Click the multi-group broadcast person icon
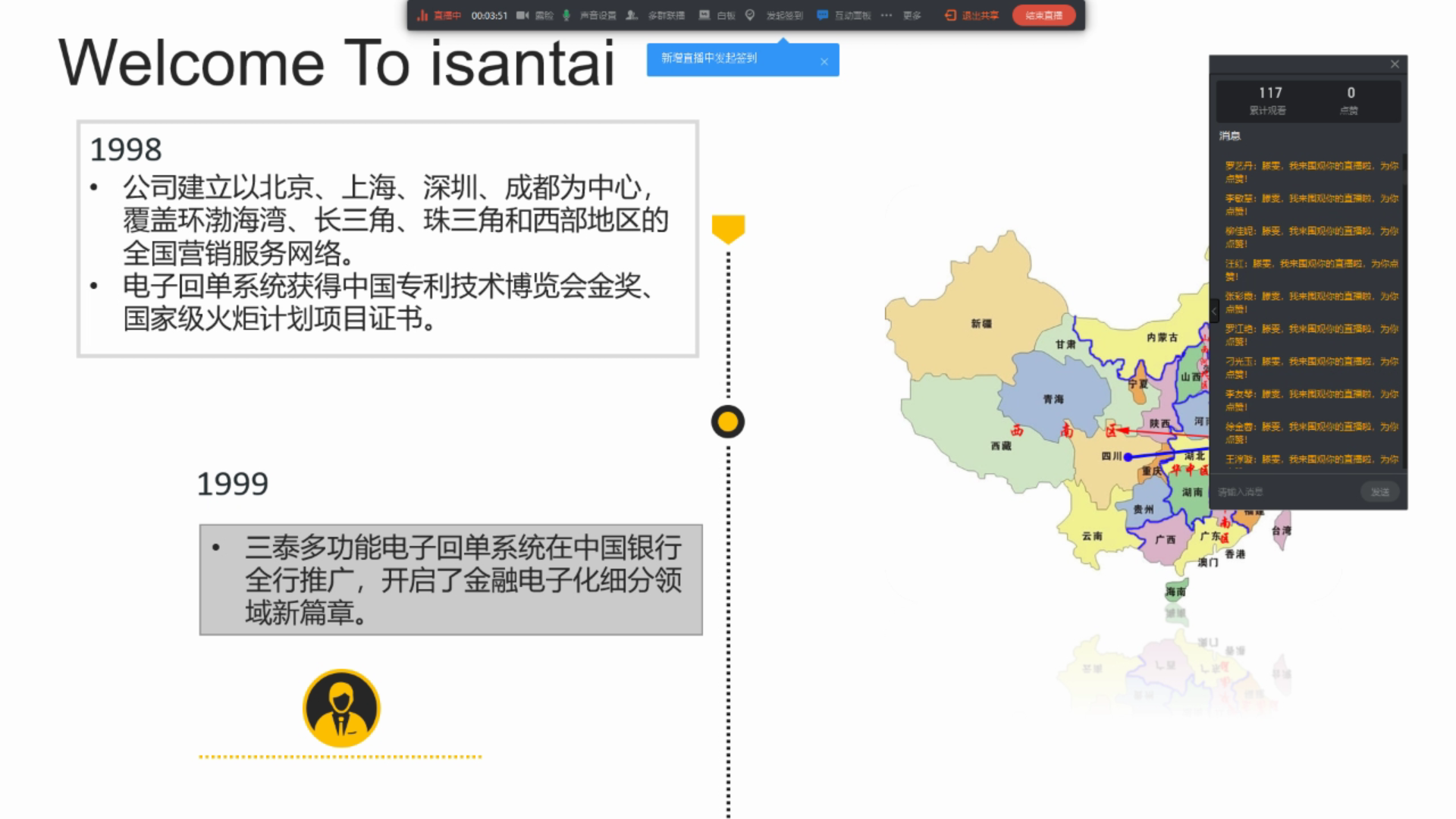The image size is (1456, 819). pyautogui.click(x=631, y=15)
